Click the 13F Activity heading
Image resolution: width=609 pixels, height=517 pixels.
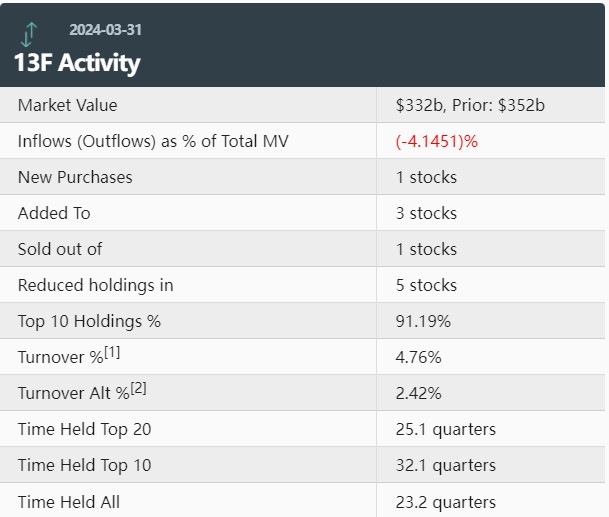(77, 63)
